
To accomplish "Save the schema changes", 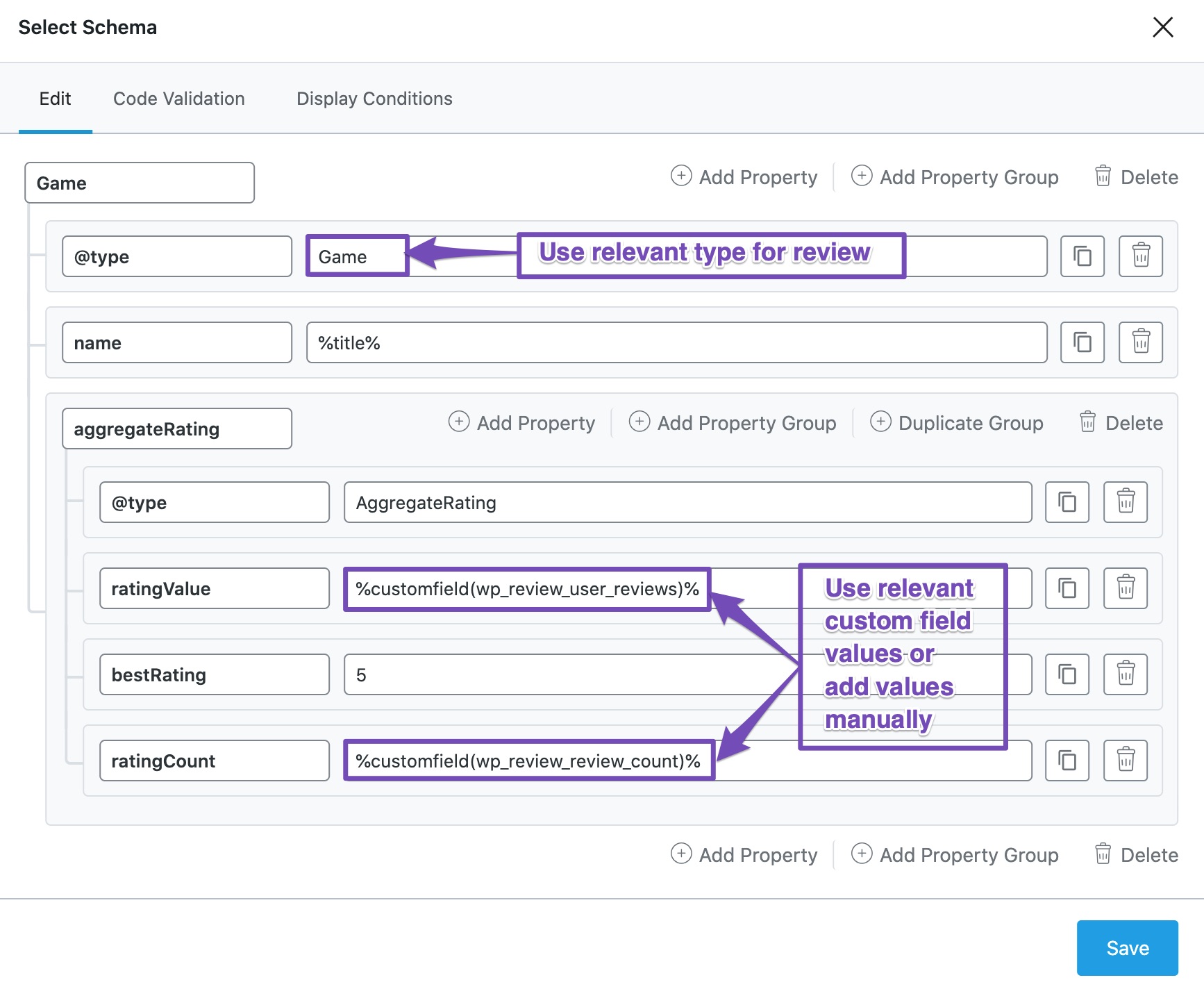I will click(1127, 948).
